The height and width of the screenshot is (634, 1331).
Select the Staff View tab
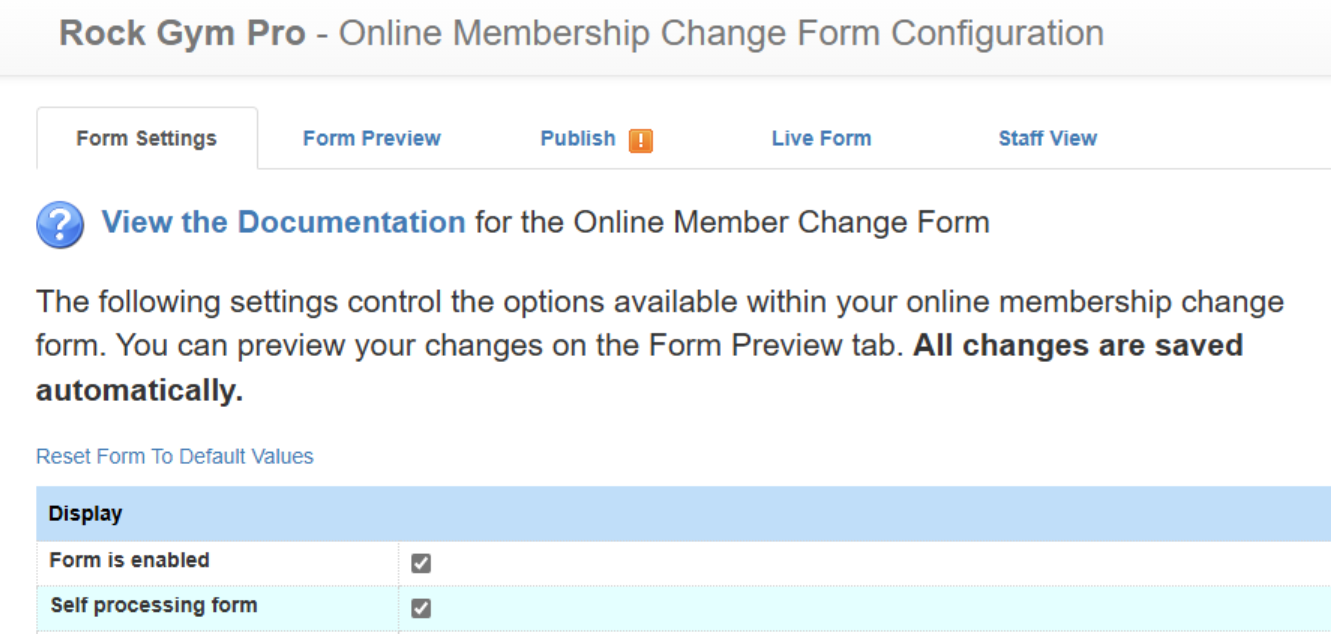click(x=1047, y=139)
